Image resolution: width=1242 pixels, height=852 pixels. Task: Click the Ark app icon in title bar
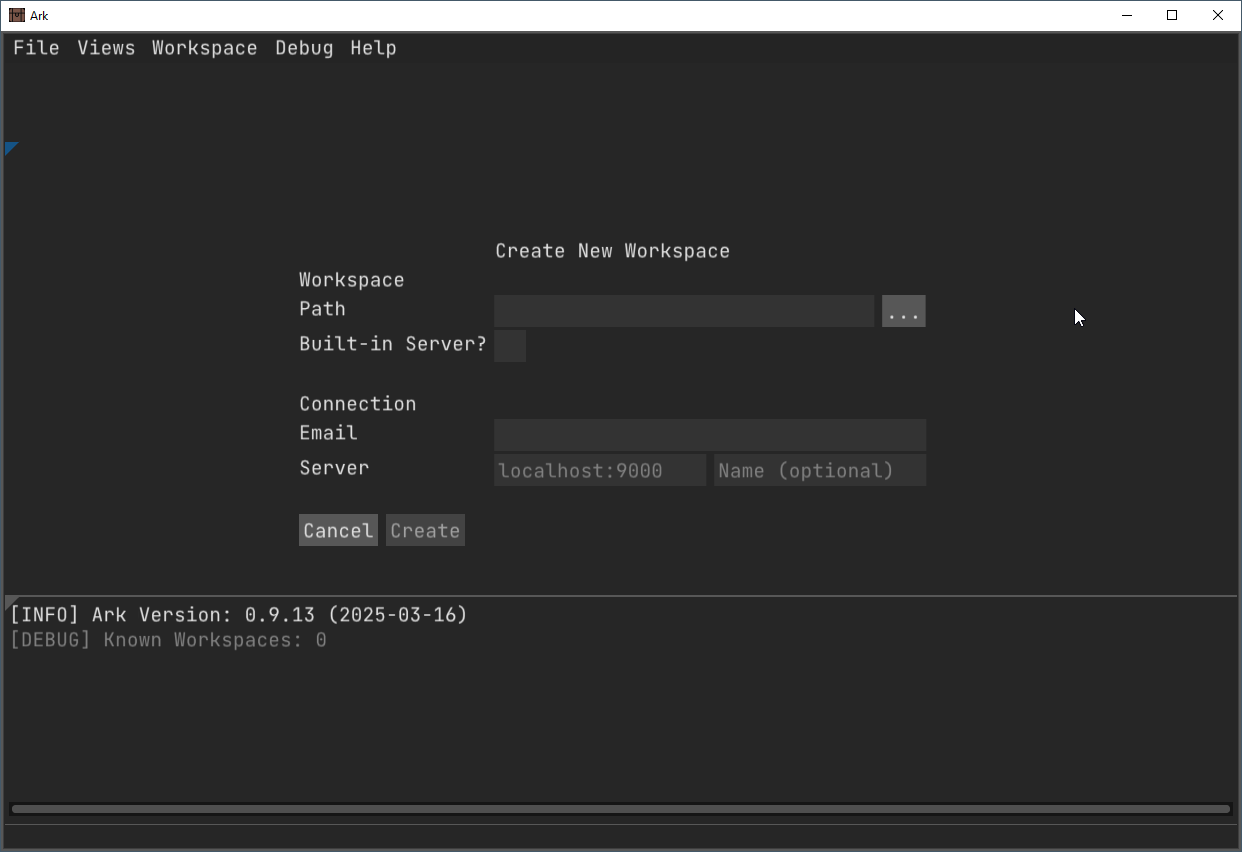tap(16, 15)
